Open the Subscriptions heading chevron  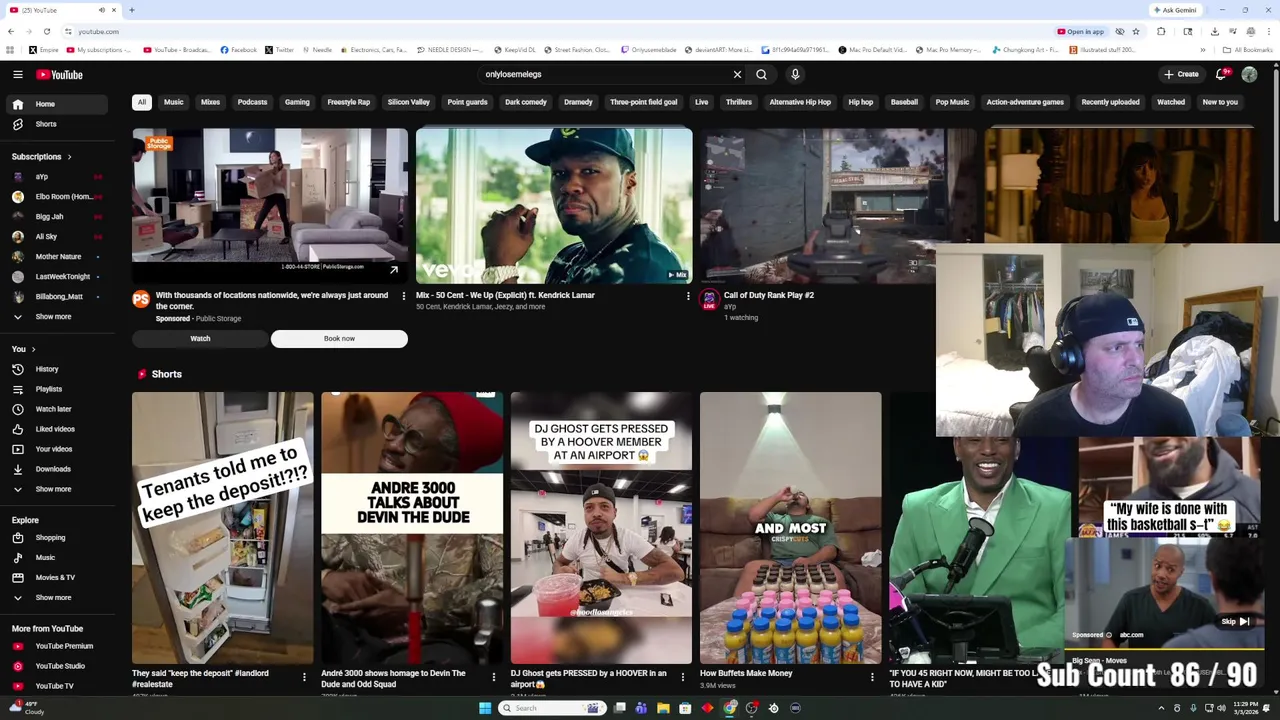coord(69,157)
